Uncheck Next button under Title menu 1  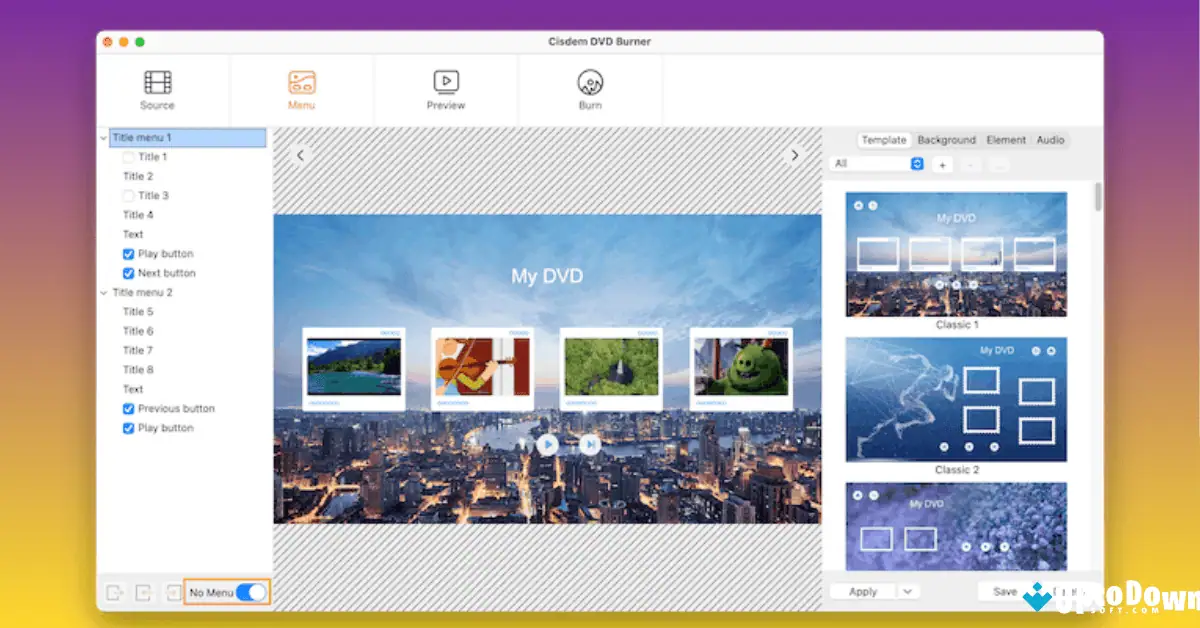click(x=128, y=273)
